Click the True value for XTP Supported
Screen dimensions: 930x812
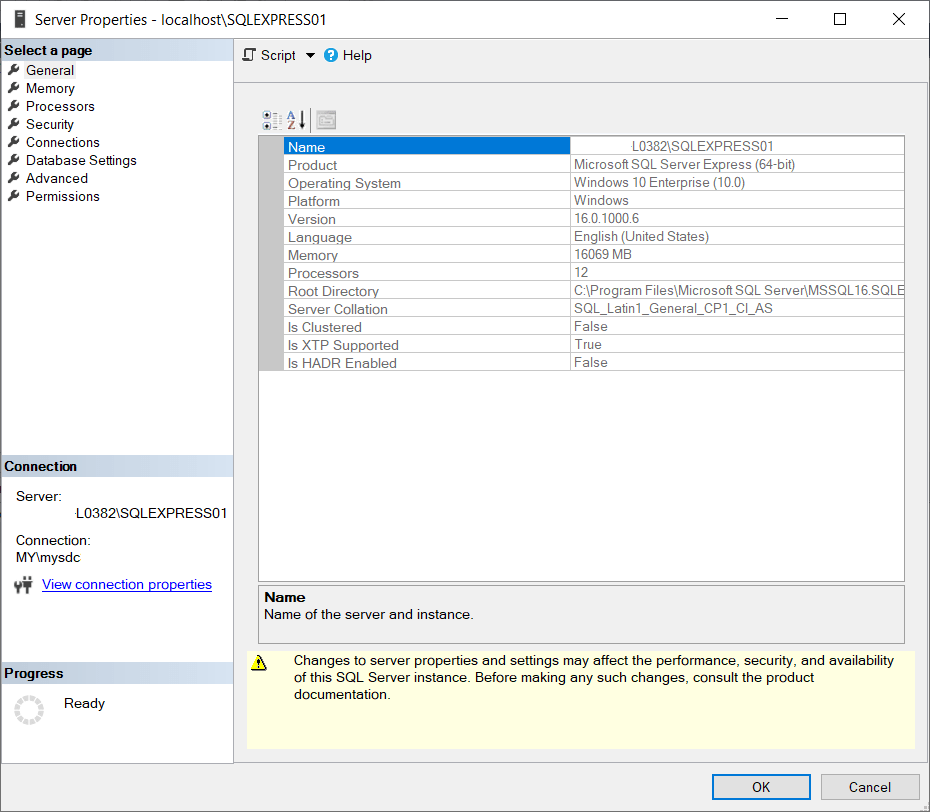tap(588, 344)
